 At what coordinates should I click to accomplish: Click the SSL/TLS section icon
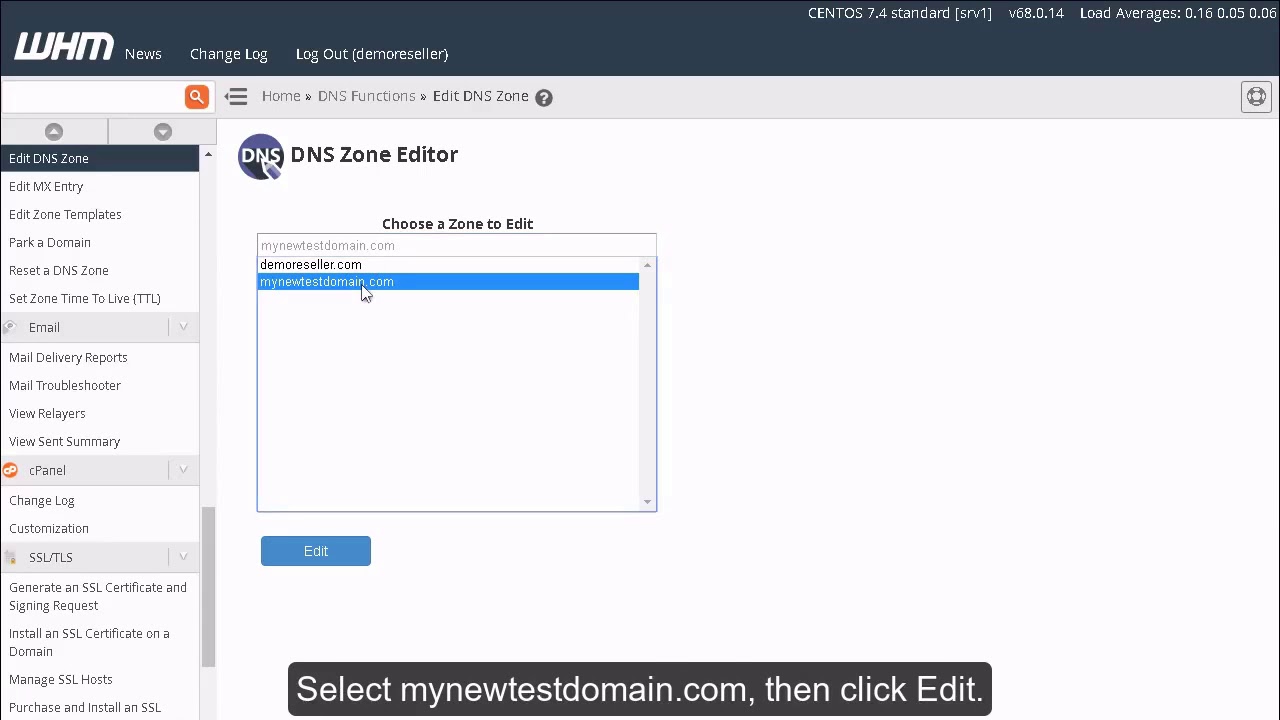(10, 557)
